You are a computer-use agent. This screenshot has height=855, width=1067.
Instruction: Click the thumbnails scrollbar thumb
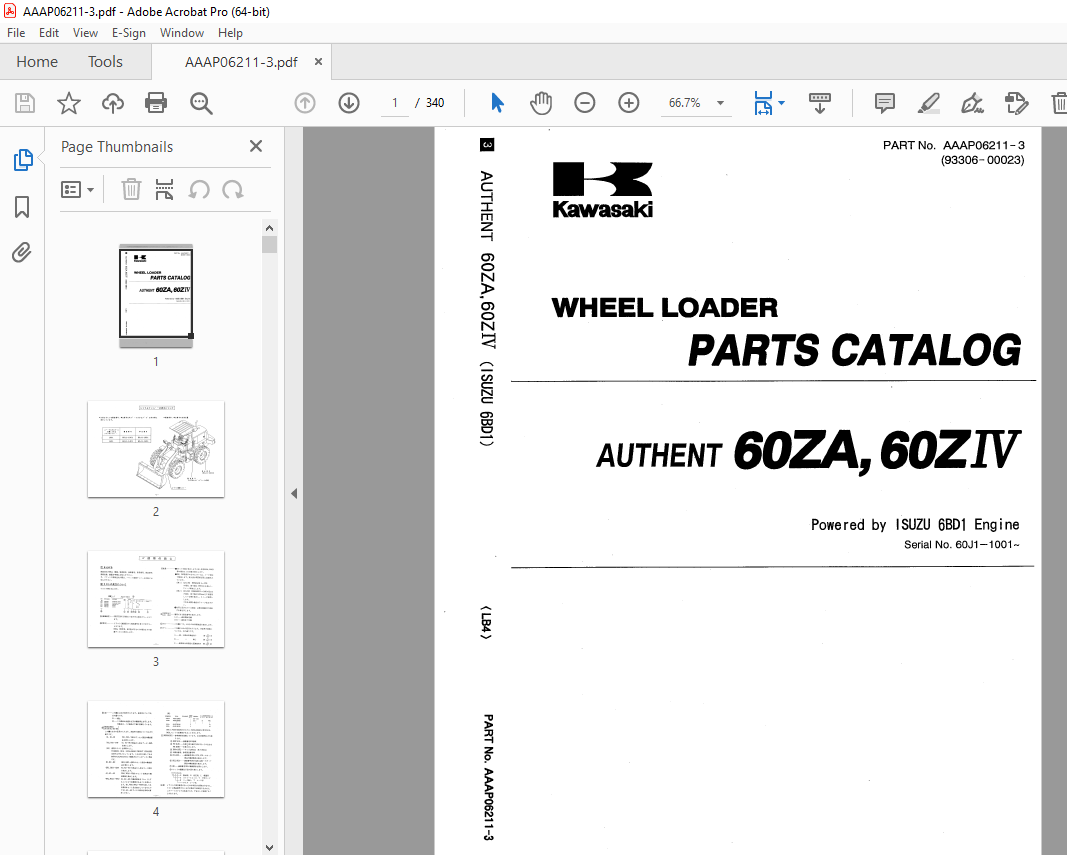[269, 244]
